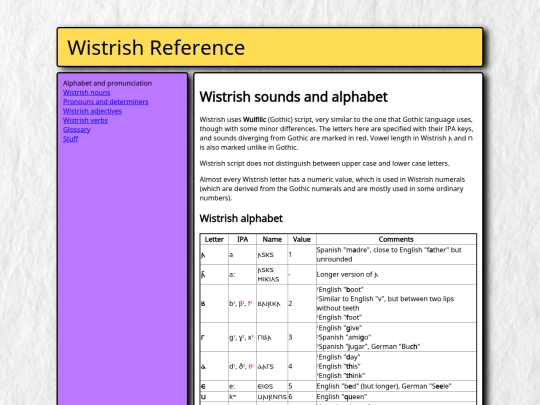Select Alphabet and pronunciation sidebar entry
Viewport: 540px width, 405px height.
[107, 83]
